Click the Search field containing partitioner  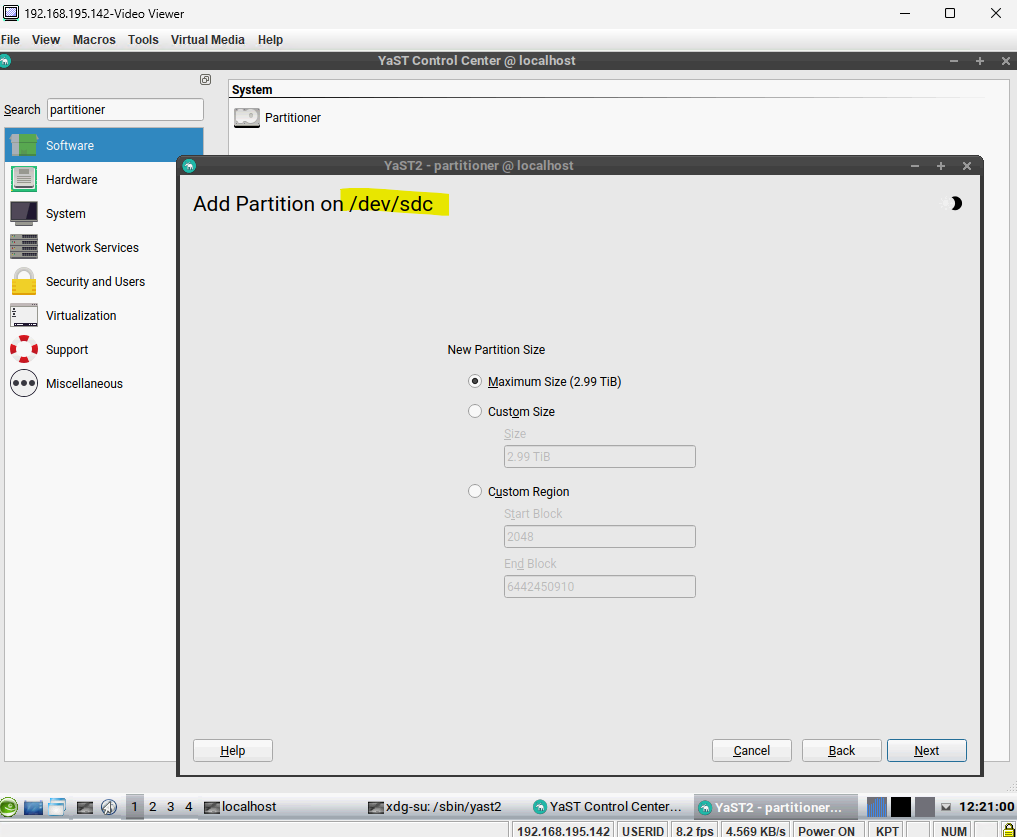click(125, 110)
